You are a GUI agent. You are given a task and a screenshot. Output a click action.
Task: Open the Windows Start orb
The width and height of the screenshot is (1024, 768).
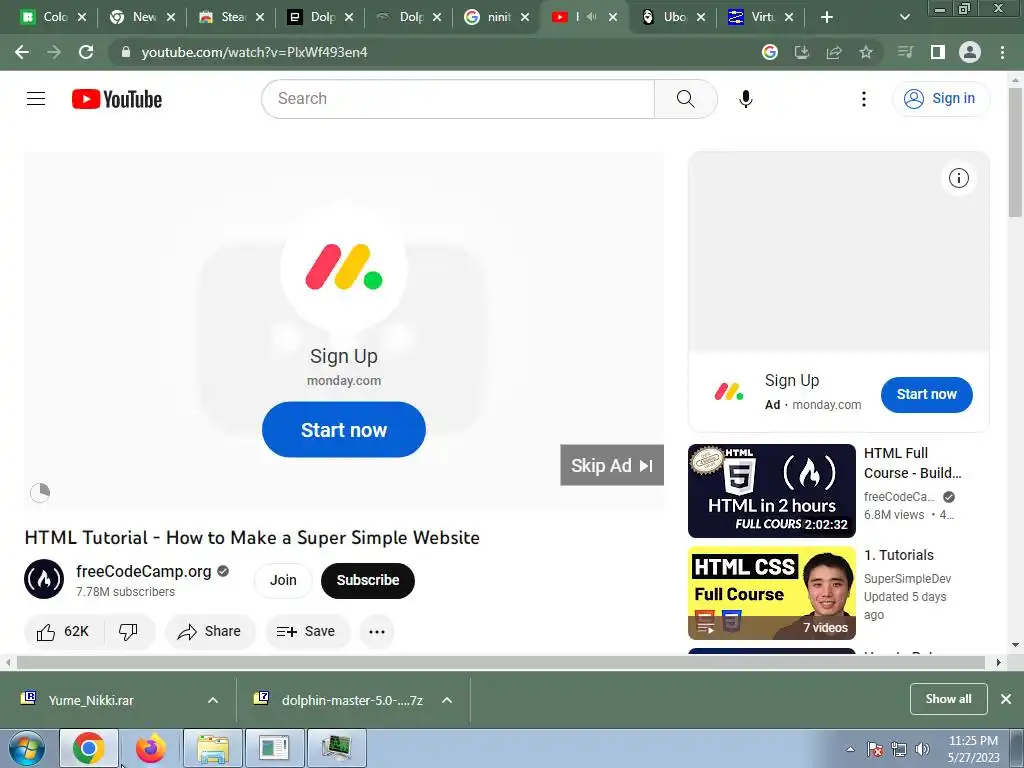(x=26, y=748)
